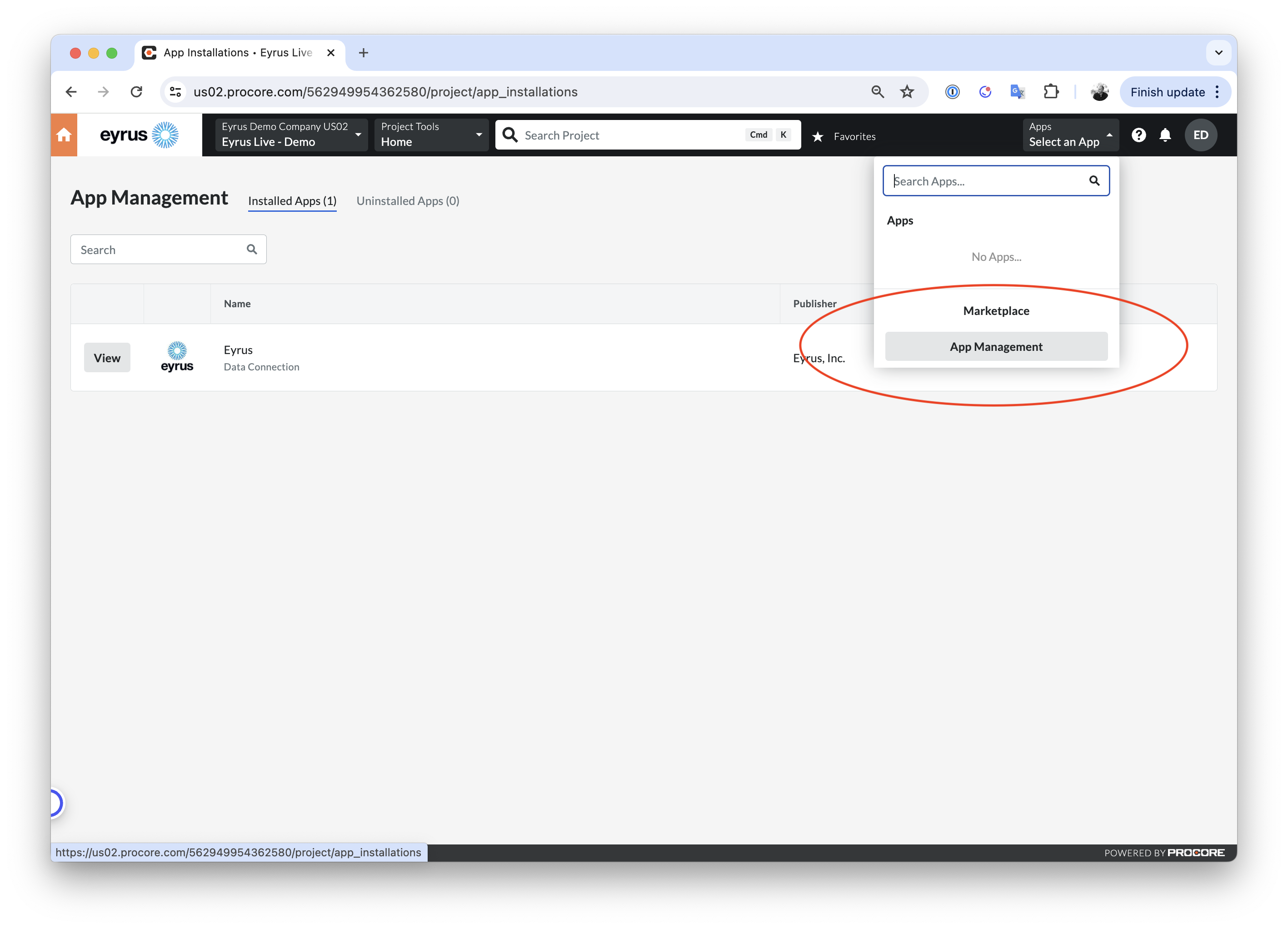Click the Finish update button
The height and width of the screenshot is (929, 1288).
pyautogui.click(x=1168, y=92)
